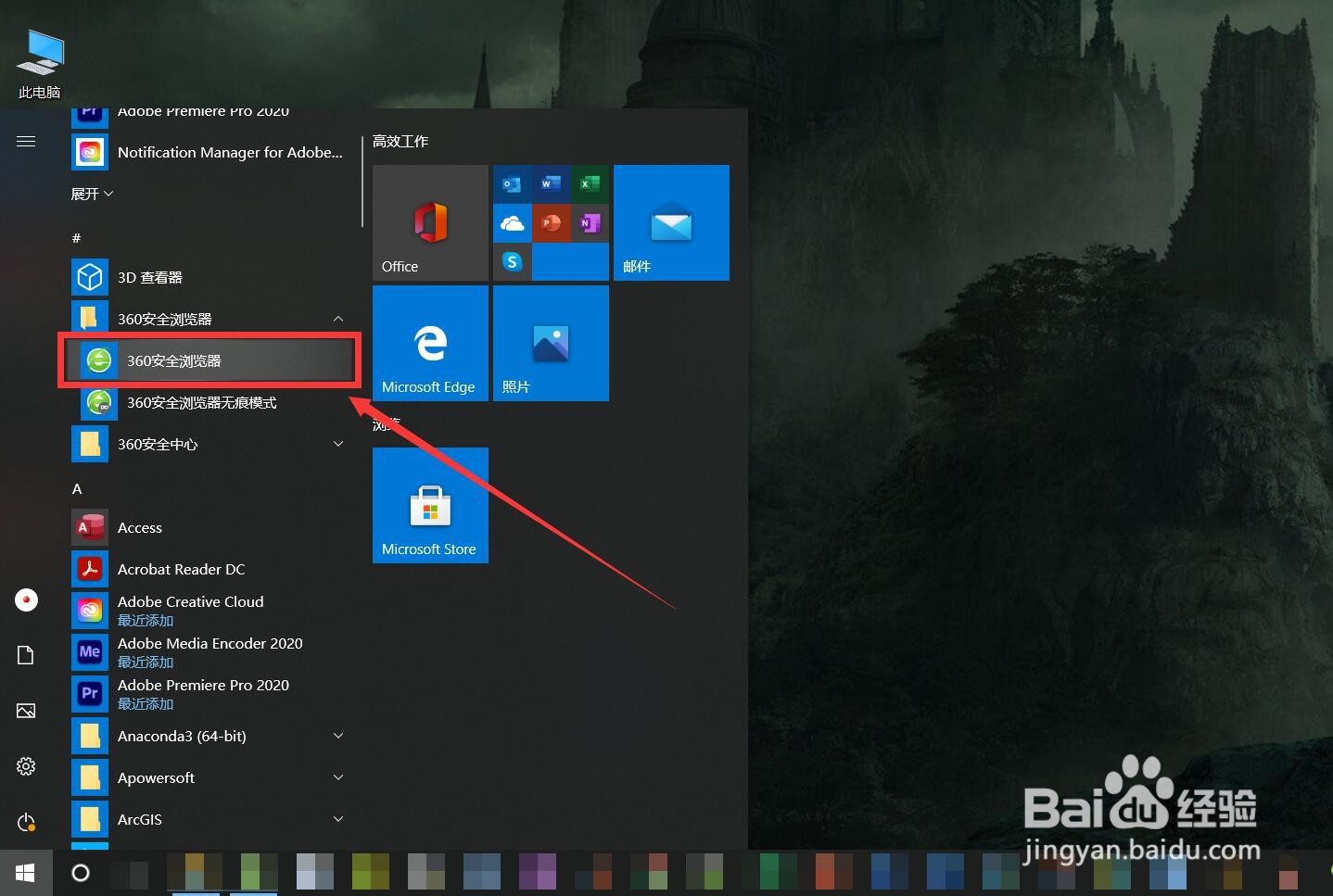Launch the Microsoft Edge tile
The width and height of the screenshot is (1333, 896).
430,343
